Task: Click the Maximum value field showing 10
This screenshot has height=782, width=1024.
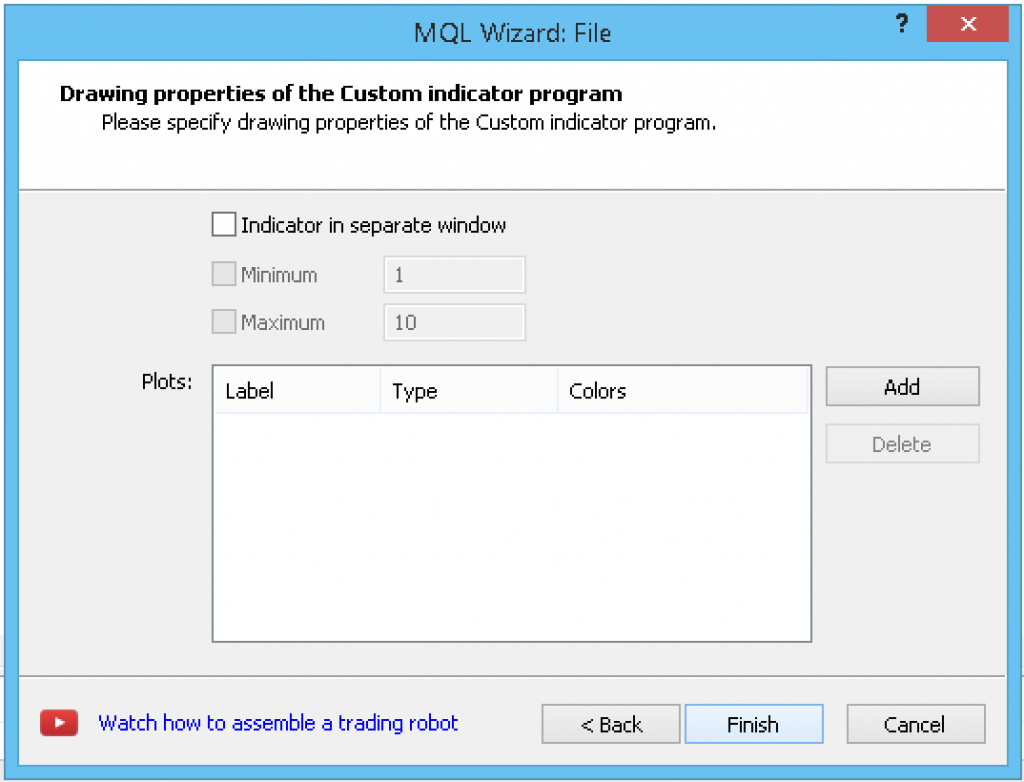Action: pyautogui.click(x=454, y=321)
